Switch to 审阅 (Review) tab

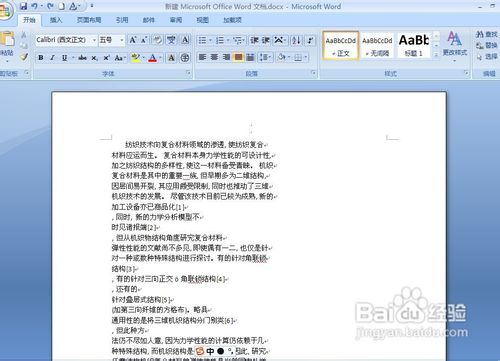click(x=176, y=20)
